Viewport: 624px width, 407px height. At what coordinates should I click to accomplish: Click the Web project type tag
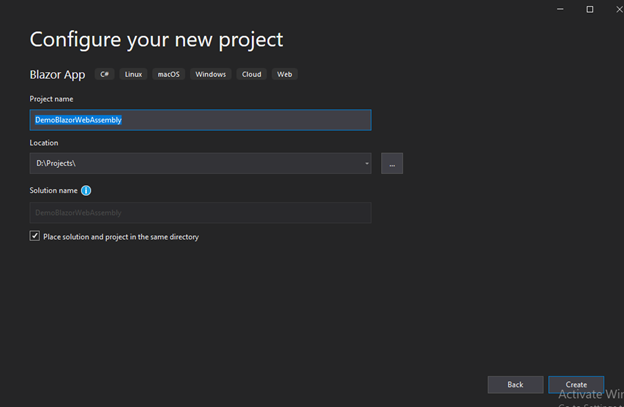coord(285,74)
